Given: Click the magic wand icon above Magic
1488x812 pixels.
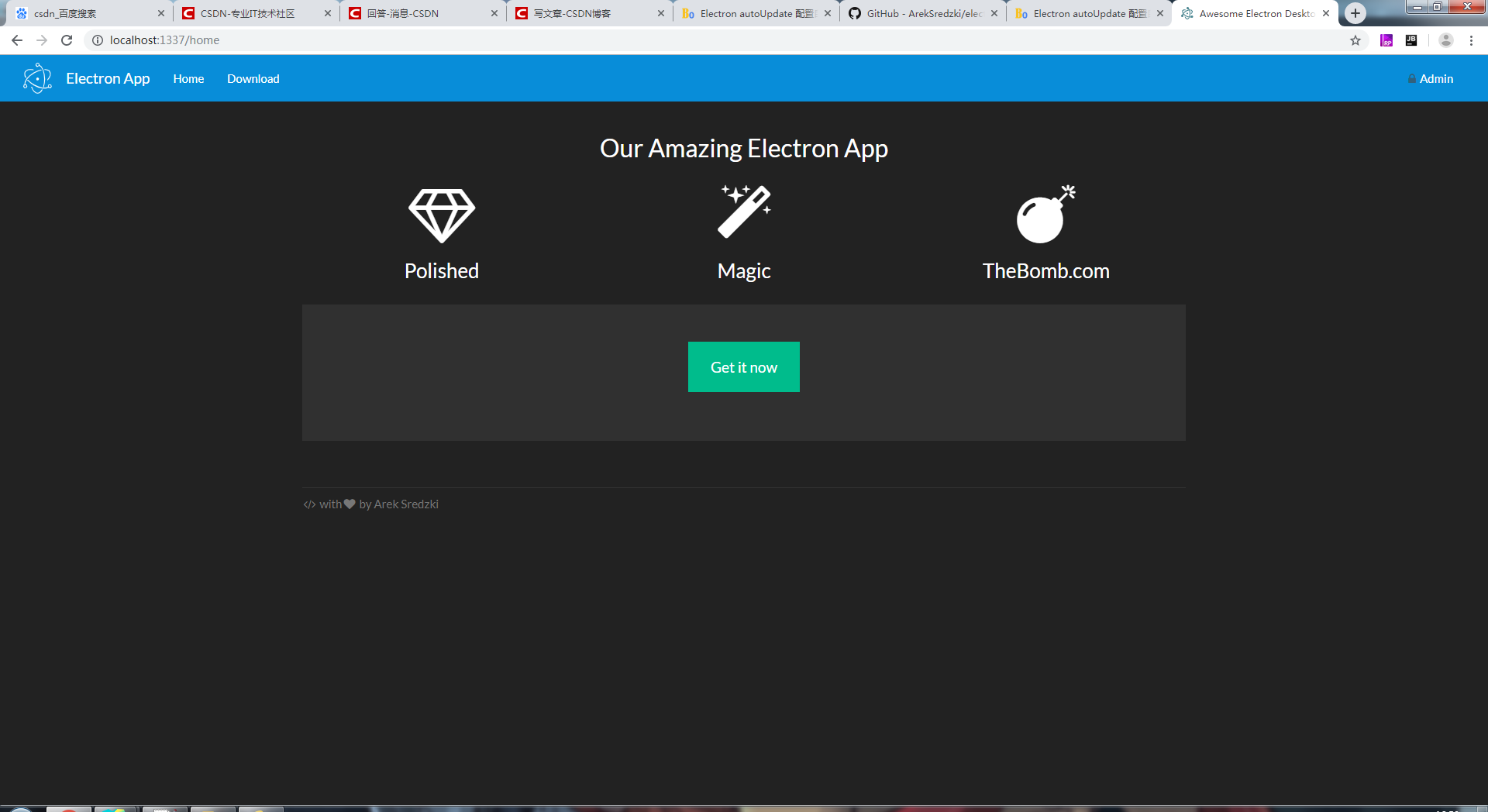Looking at the screenshot, I should (743, 211).
